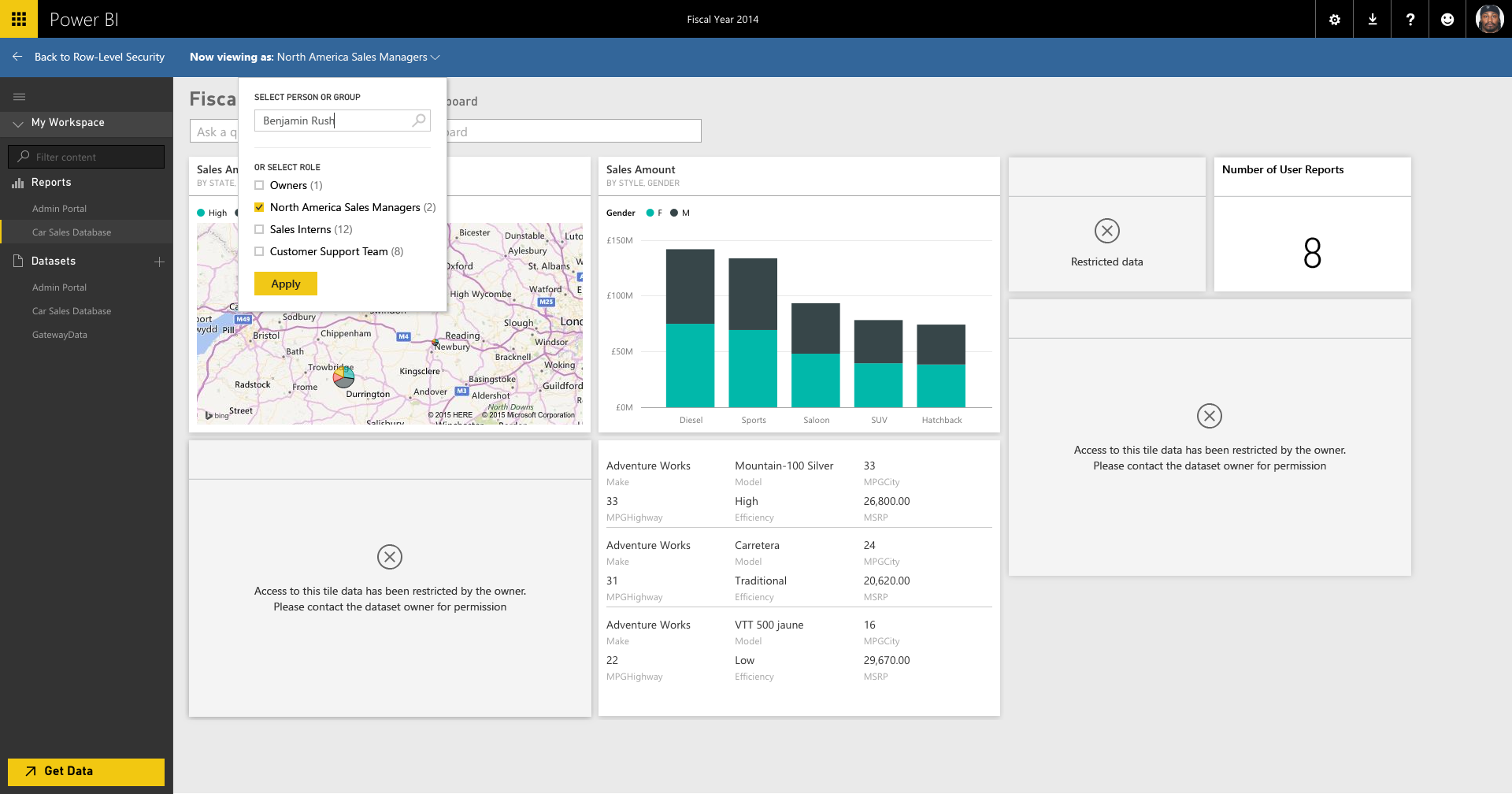The height and width of the screenshot is (794, 1512).
Task: Click the Reports bar chart icon
Action: click(x=18, y=183)
